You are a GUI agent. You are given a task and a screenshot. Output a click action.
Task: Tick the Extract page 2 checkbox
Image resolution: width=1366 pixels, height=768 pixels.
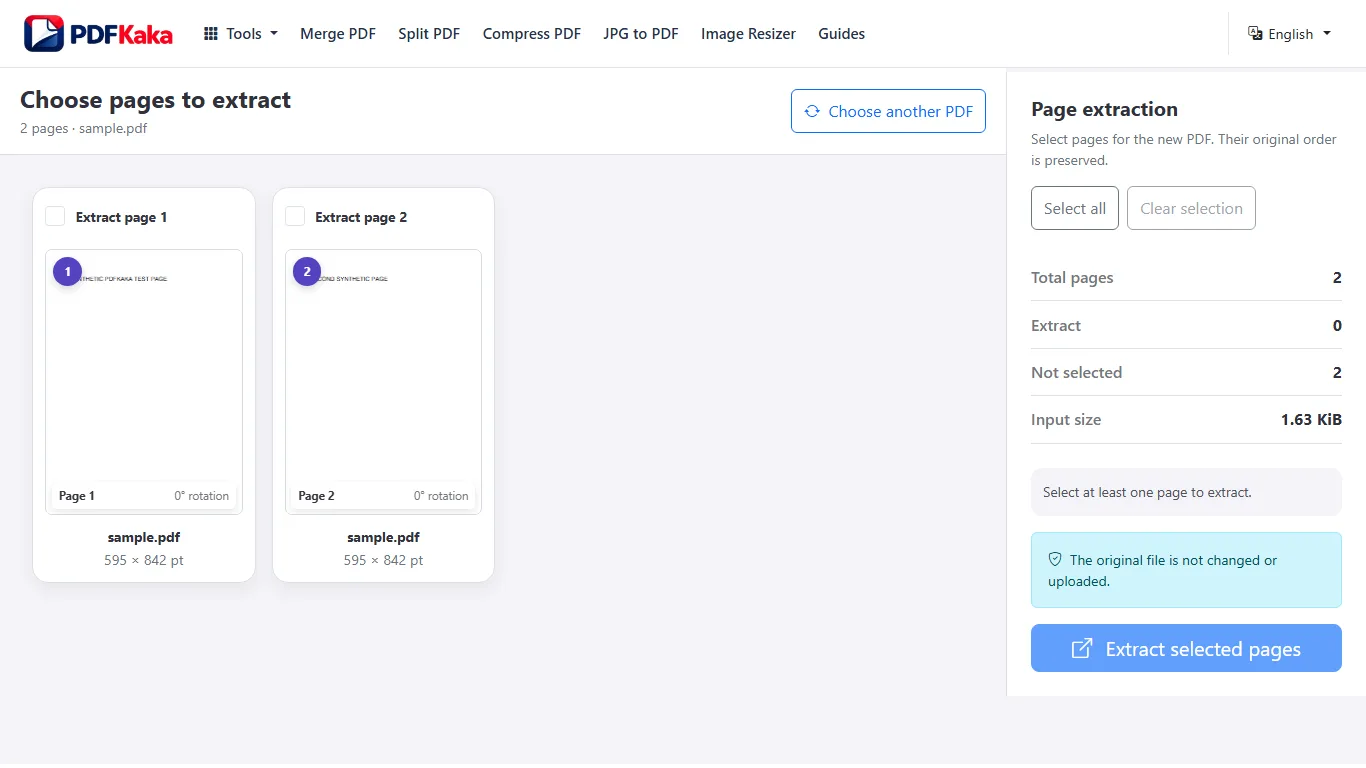click(x=295, y=217)
